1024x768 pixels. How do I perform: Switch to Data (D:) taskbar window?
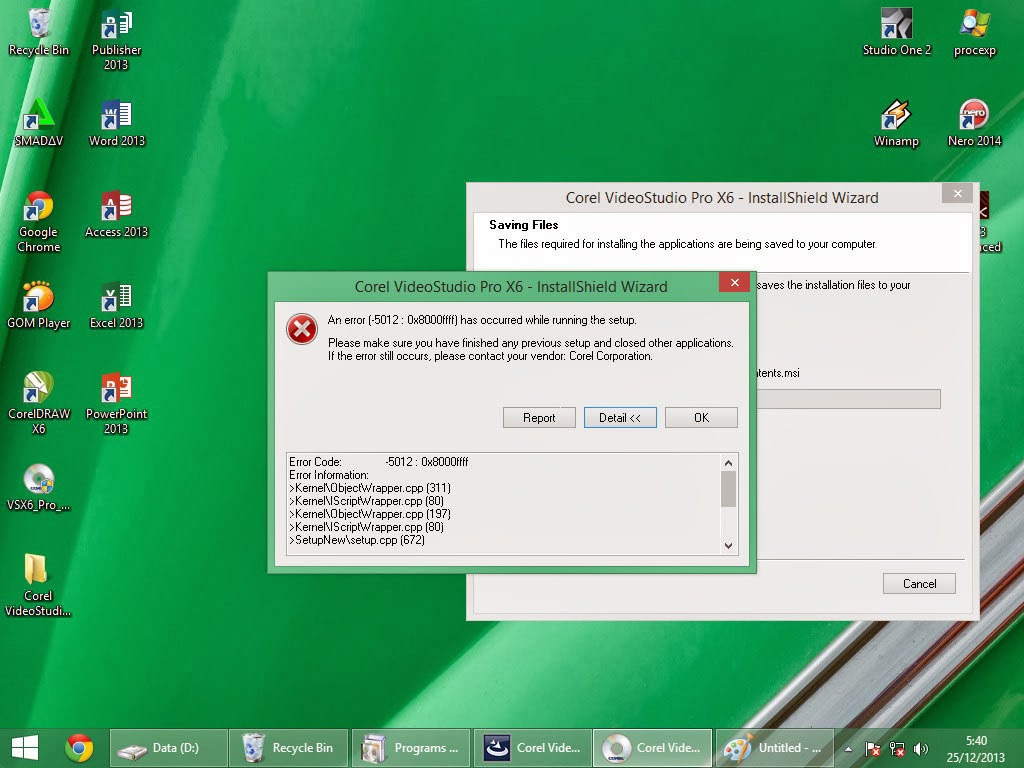point(168,748)
